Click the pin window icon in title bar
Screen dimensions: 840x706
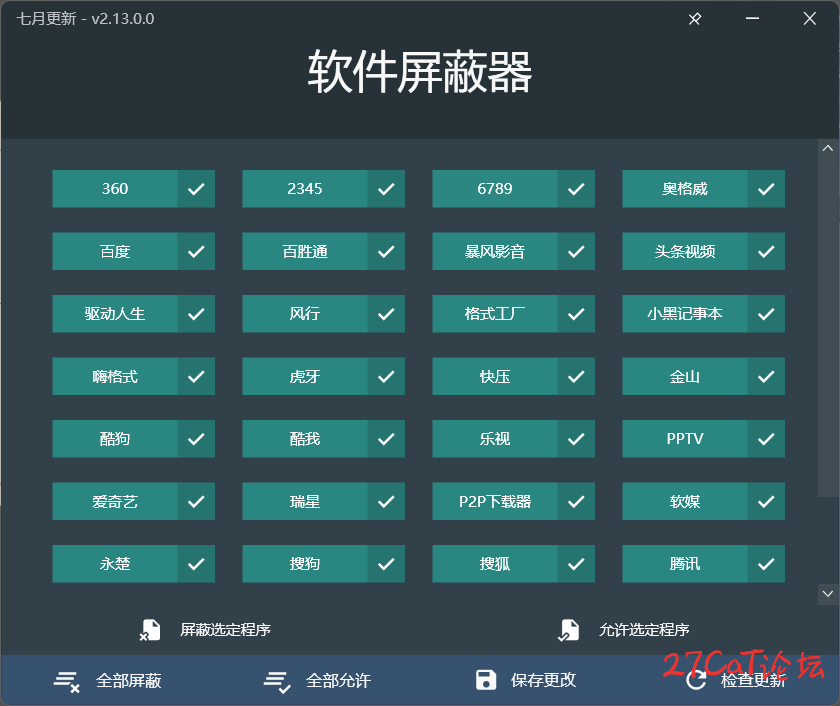[694, 19]
